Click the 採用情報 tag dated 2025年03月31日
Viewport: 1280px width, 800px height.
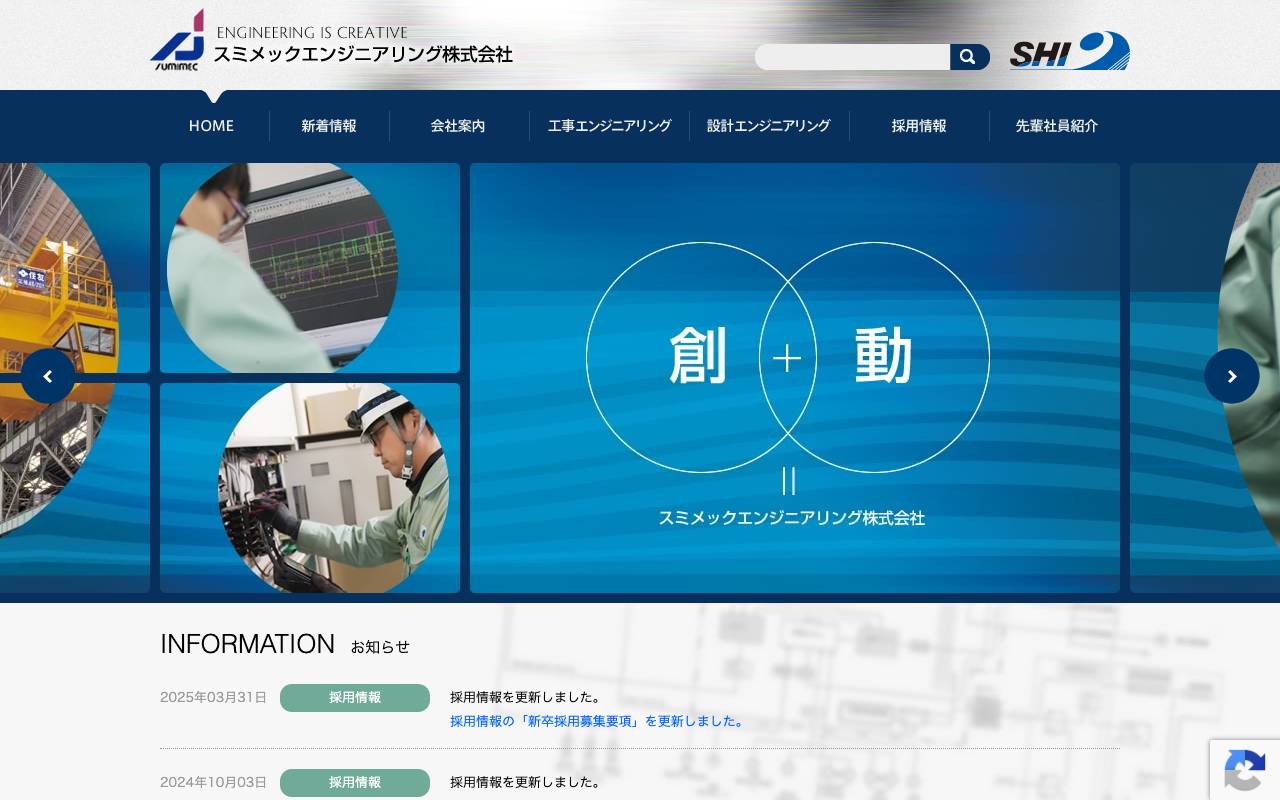pyautogui.click(x=355, y=698)
